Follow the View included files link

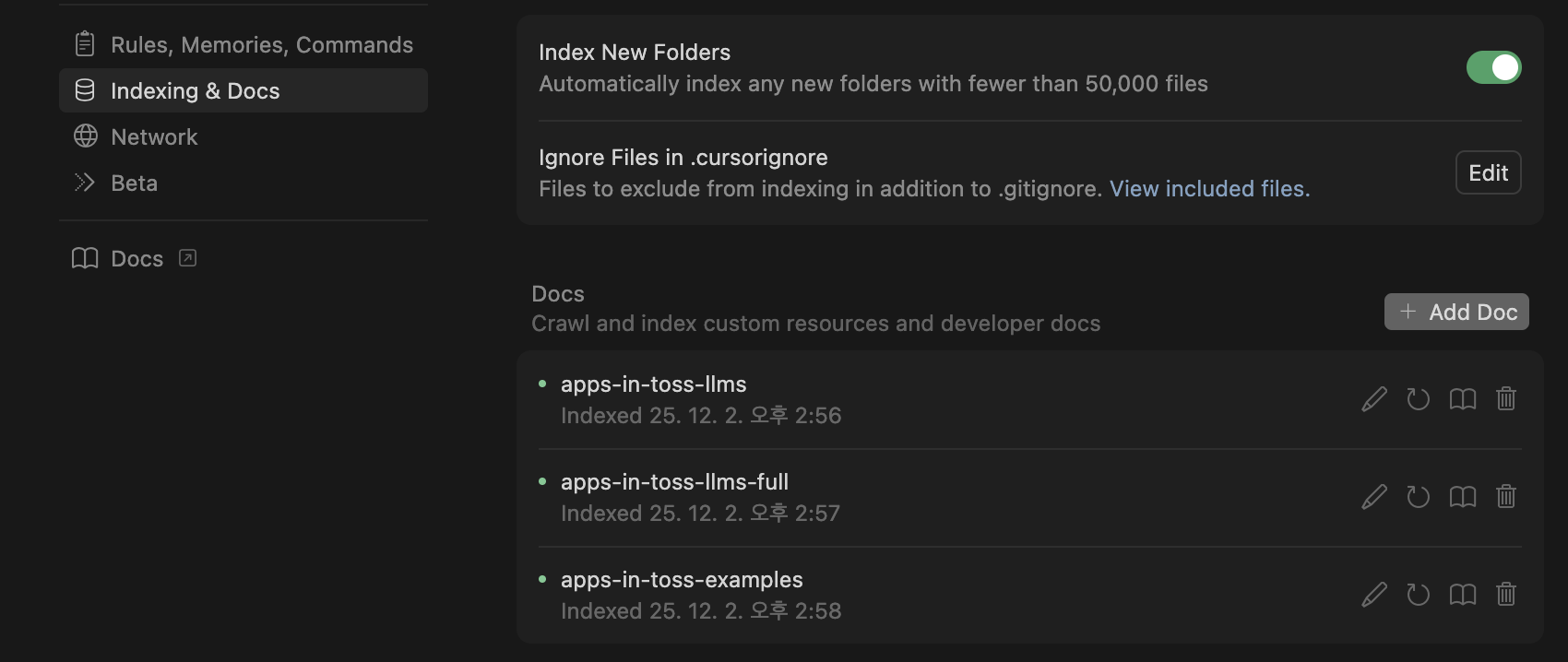click(1209, 189)
